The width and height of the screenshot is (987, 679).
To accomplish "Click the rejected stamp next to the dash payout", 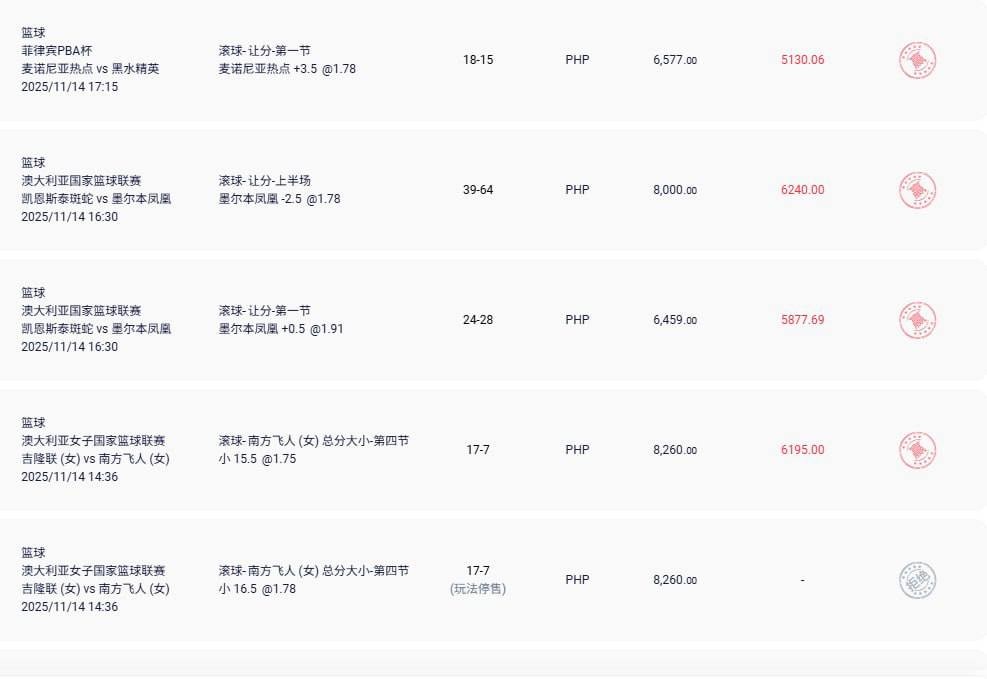I will click(917, 580).
